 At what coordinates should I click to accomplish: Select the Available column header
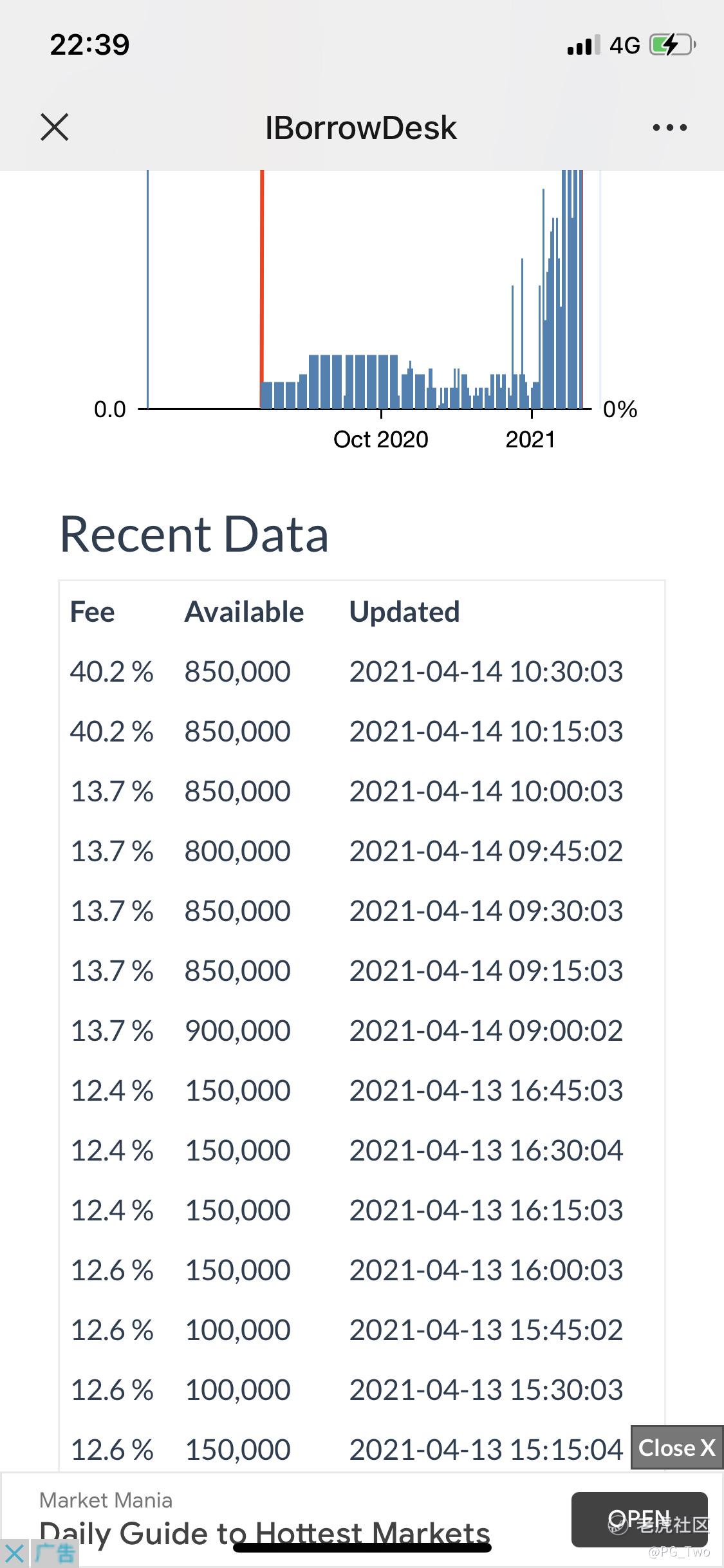pos(244,611)
